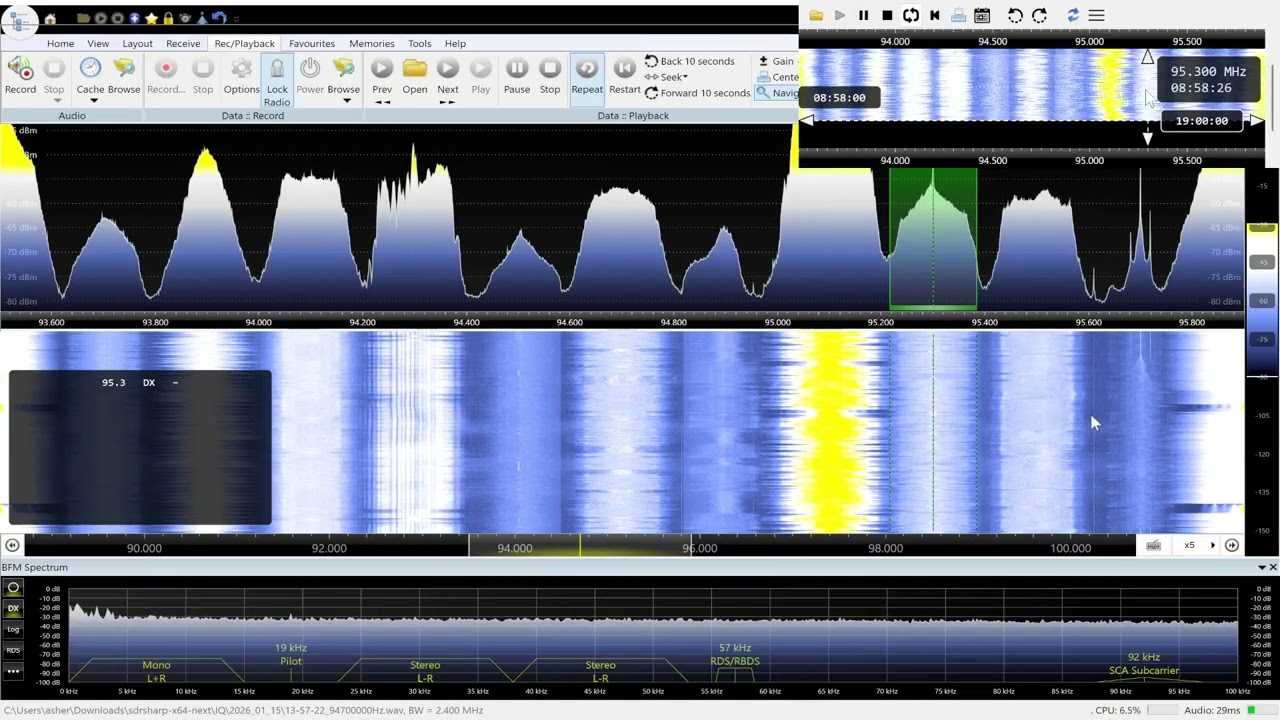
Task: Click the circle button atop BFM Spectrum sidebar
Action: point(13,587)
